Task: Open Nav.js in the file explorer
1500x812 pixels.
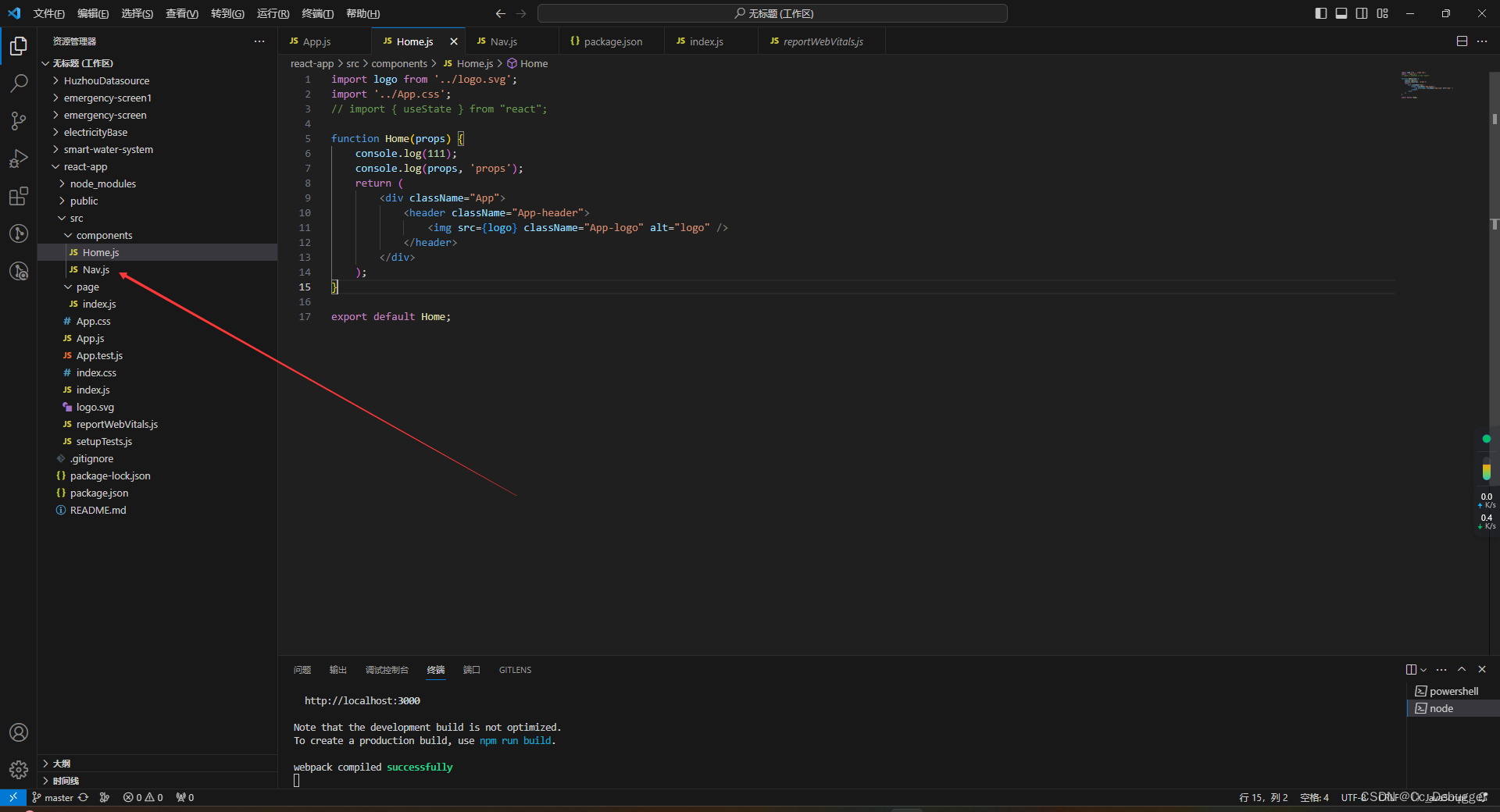Action: pos(158,269)
